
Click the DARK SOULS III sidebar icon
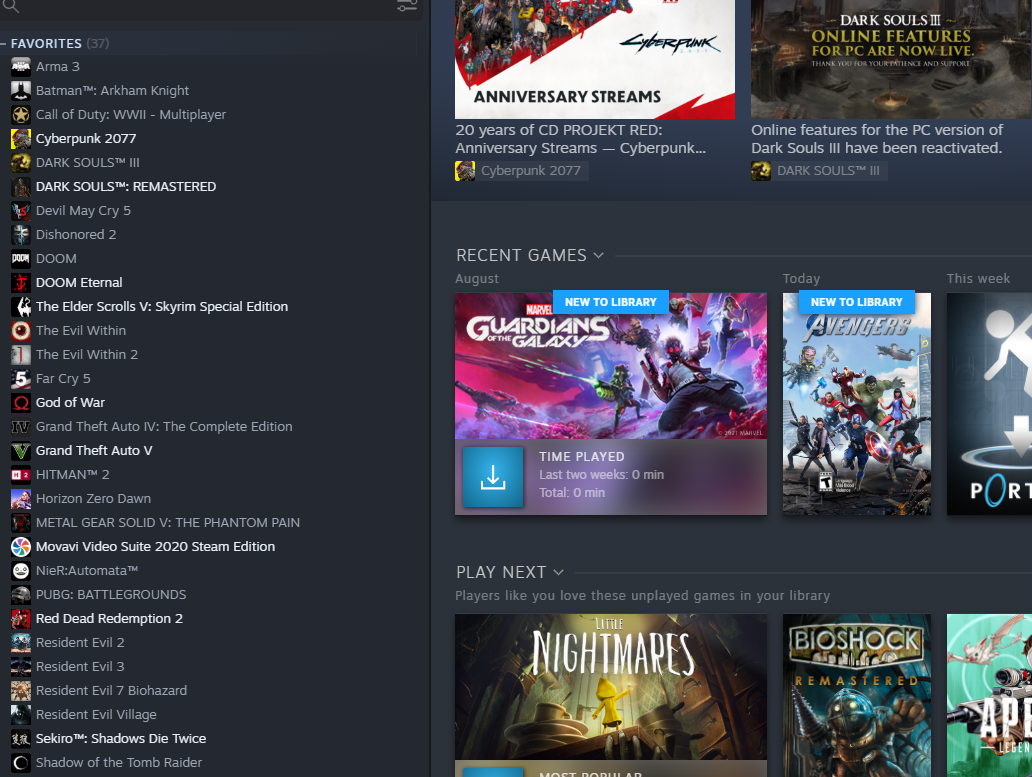(20, 163)
